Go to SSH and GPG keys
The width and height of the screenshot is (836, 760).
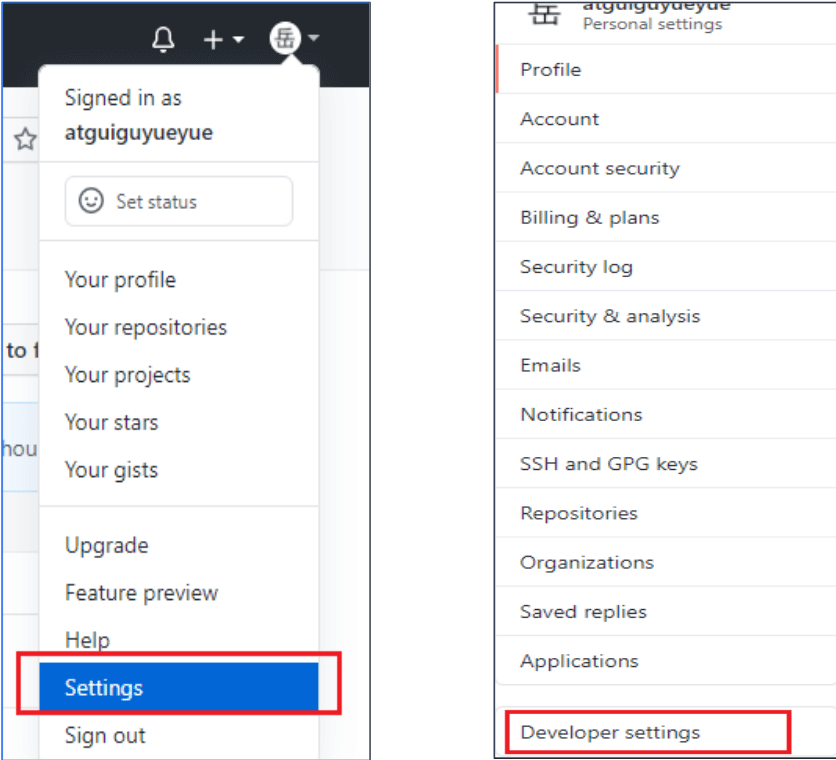click(x=609, y=464)
